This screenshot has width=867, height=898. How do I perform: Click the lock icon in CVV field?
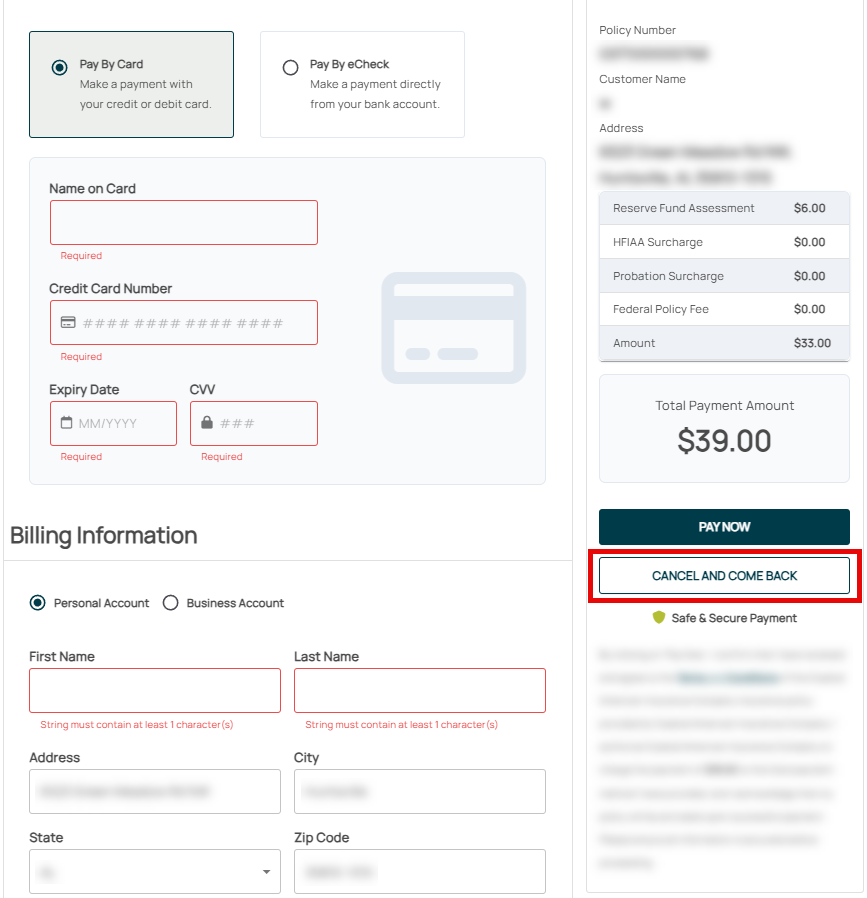pos(207,423)
